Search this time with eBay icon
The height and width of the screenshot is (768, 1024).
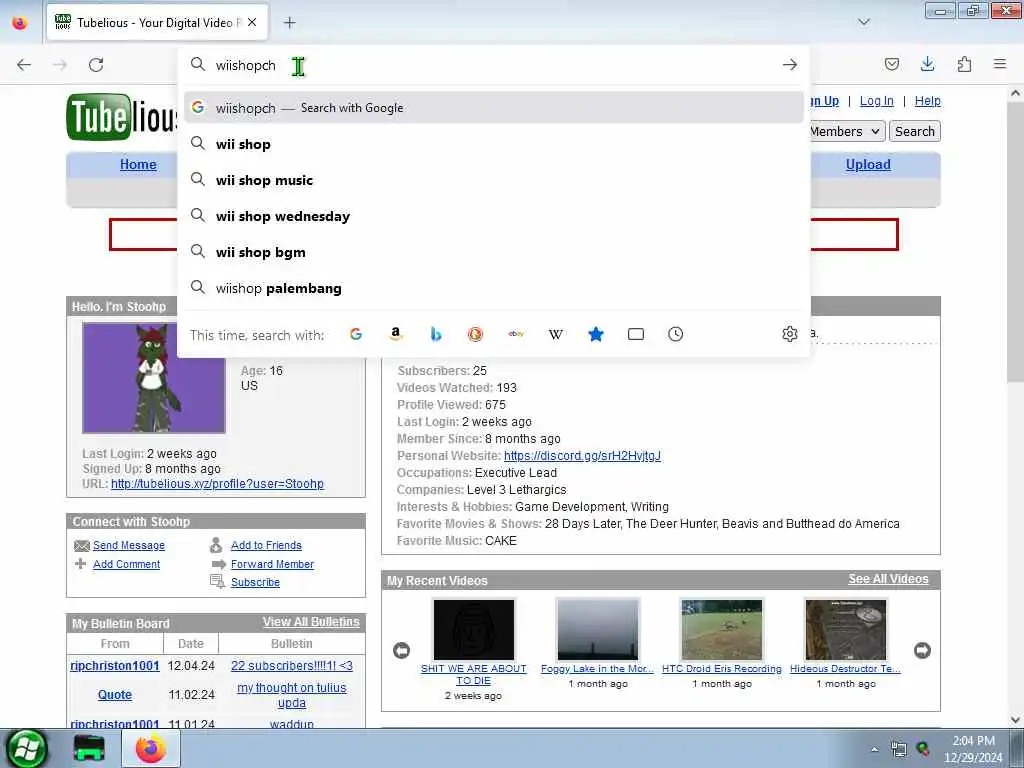click(516, 334)
